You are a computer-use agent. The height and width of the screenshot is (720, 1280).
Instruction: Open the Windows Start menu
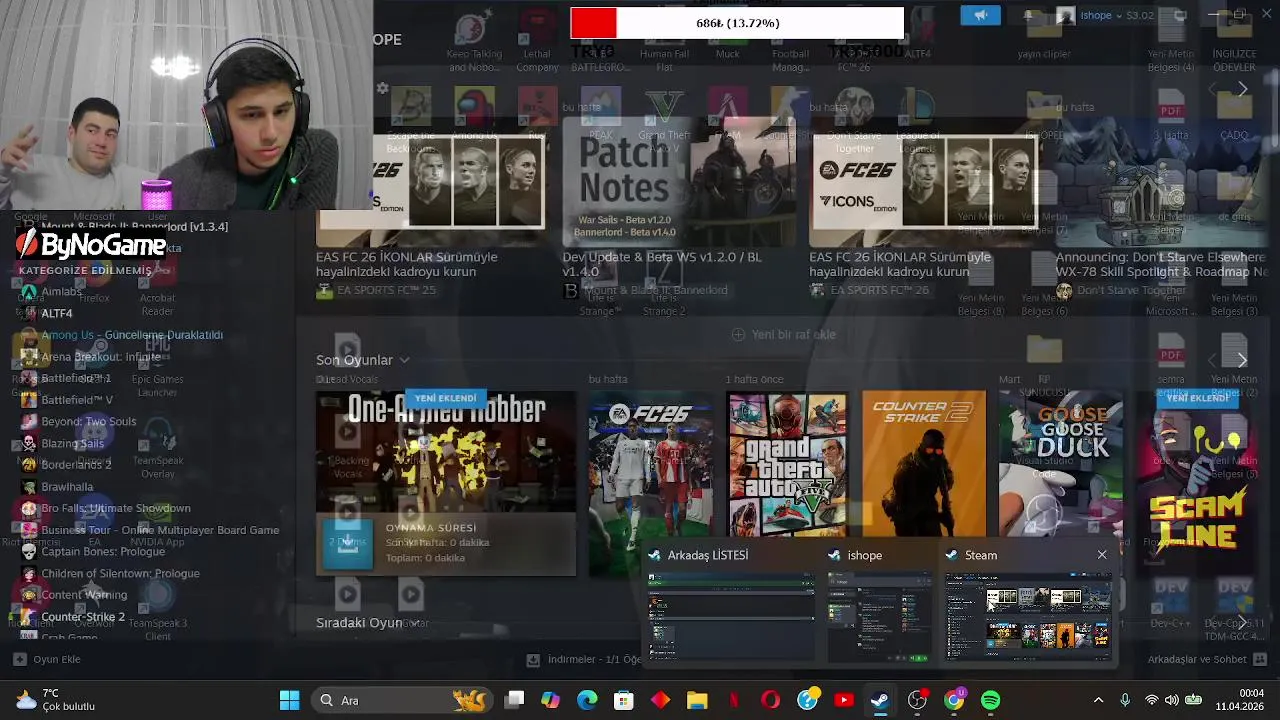289,700
